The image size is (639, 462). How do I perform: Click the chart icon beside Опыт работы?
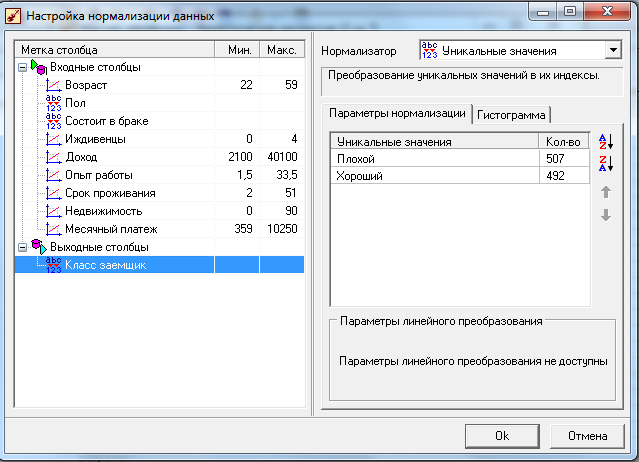pos(53,175)
